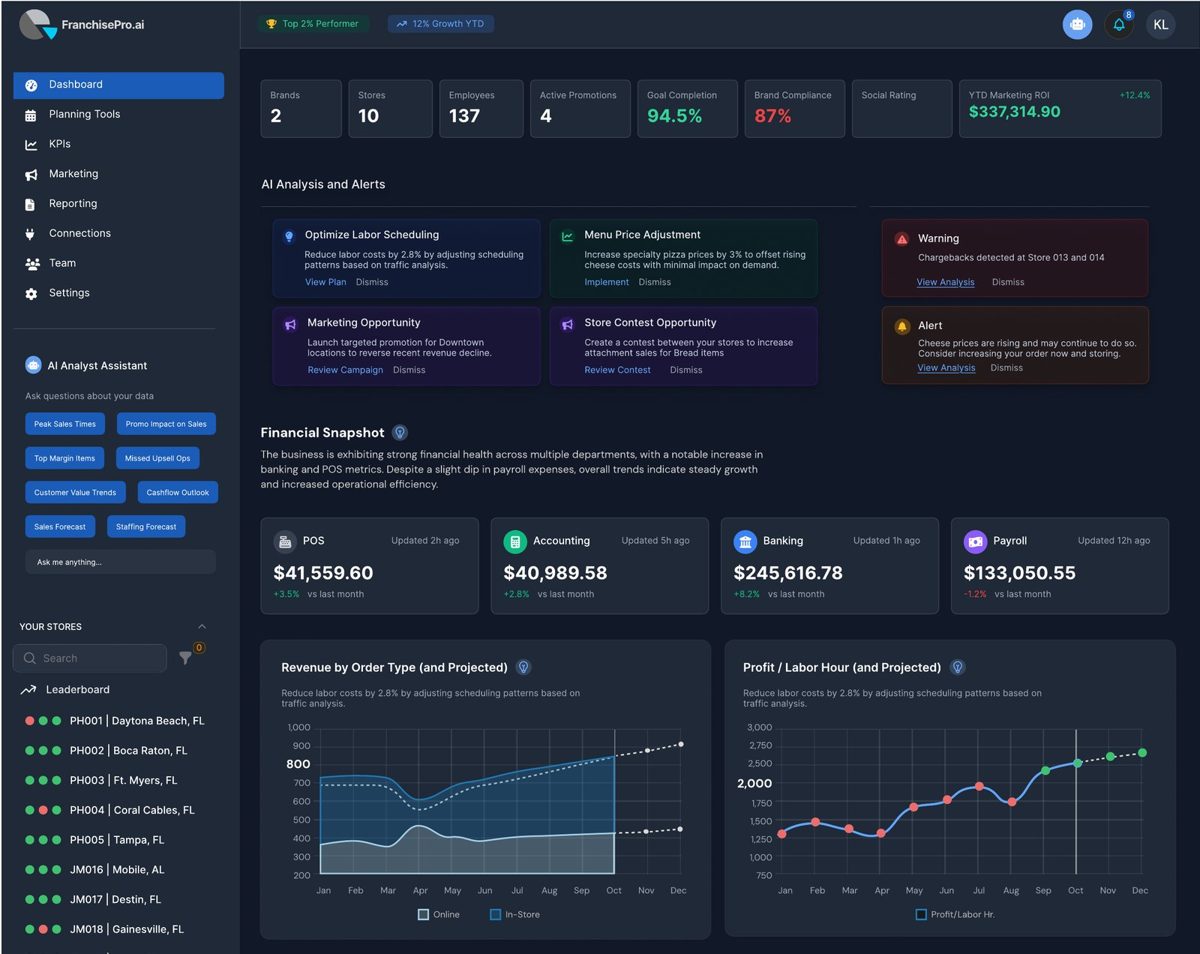The height and width of the screenshot is (954, 1200).
Task: Click the Warning triangle icon
Action: (902, 239)
